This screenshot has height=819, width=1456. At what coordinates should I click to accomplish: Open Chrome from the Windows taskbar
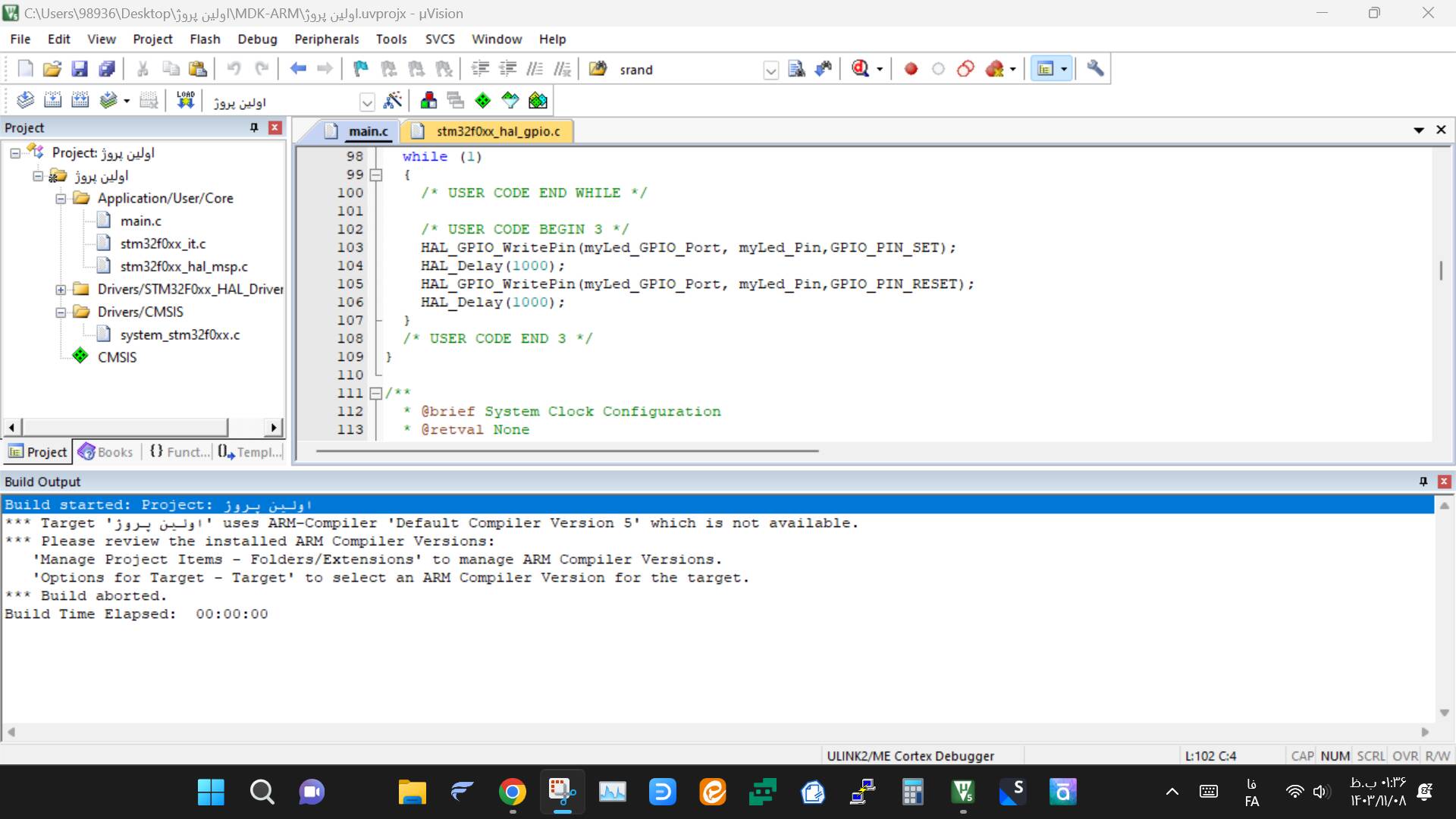(x=513, y=792)
